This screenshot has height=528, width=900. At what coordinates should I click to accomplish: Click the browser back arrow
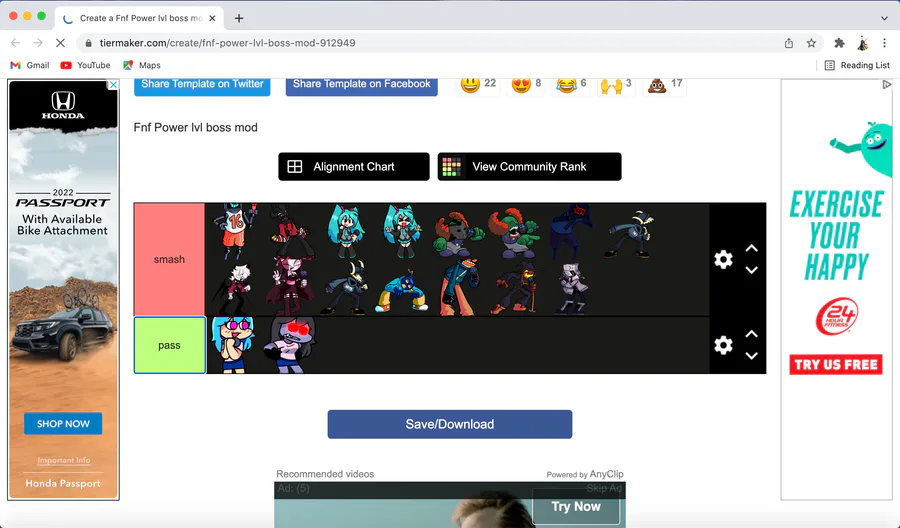point(15,43)
